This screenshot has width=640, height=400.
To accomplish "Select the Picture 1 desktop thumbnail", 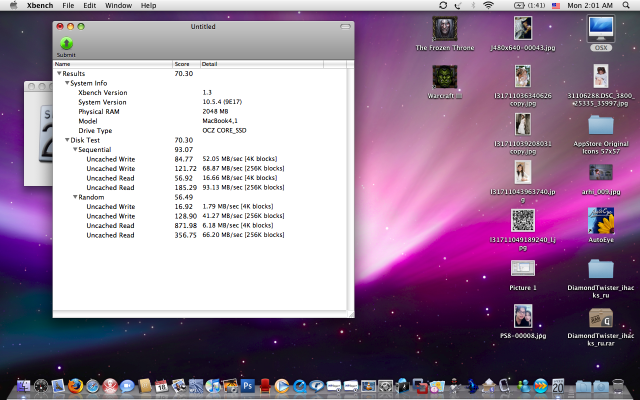I will (x=523, y=269).
